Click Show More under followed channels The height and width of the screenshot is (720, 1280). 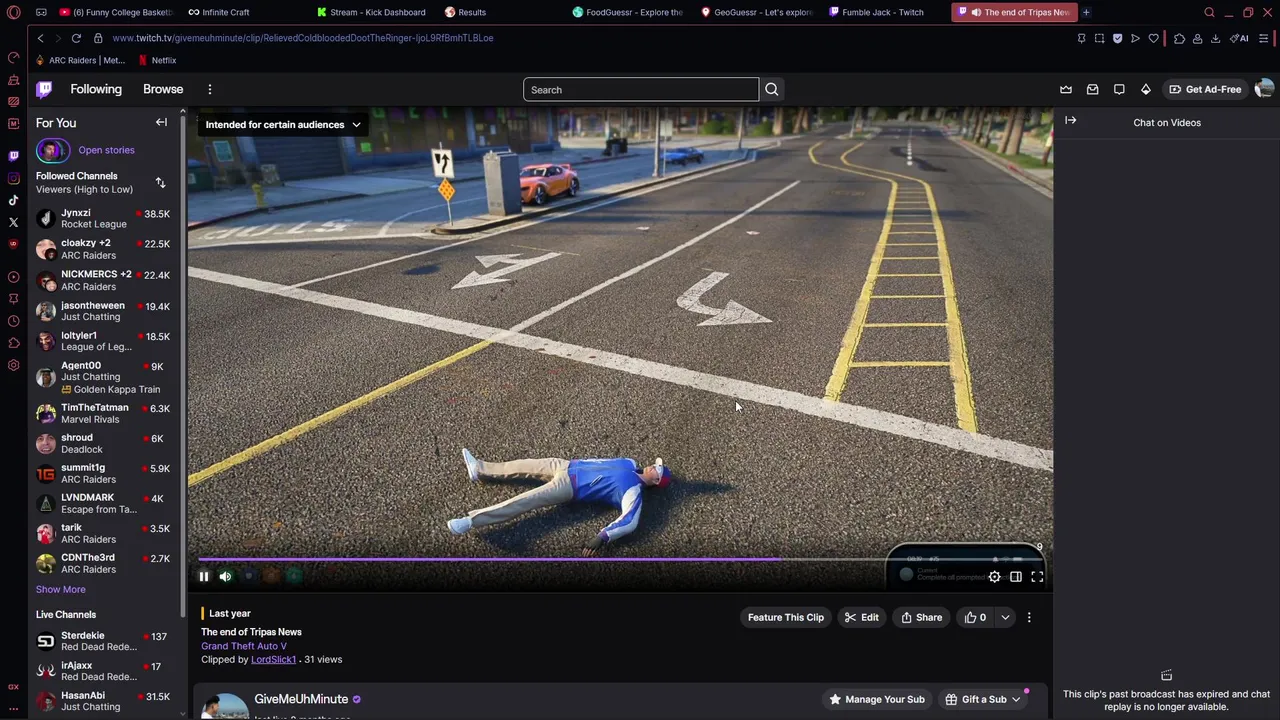pyautogui.click(x=60, y=589)
